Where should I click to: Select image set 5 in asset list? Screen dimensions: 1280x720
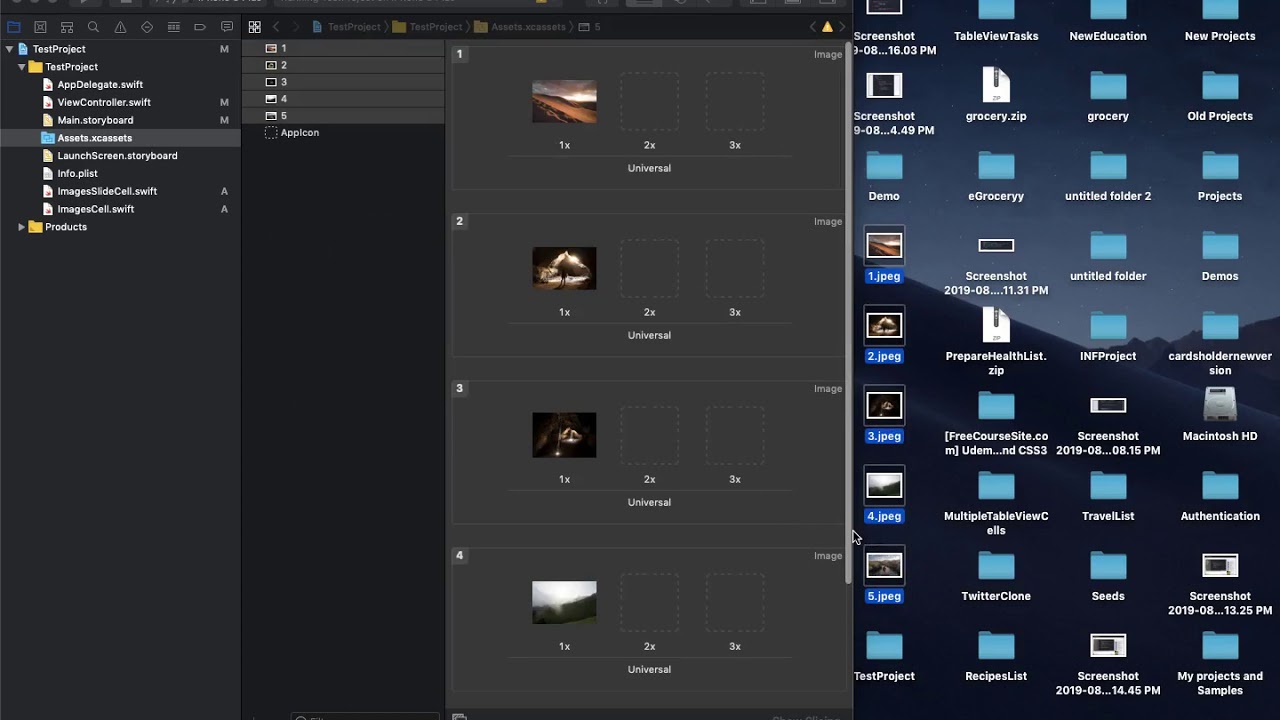click(343, 116)
